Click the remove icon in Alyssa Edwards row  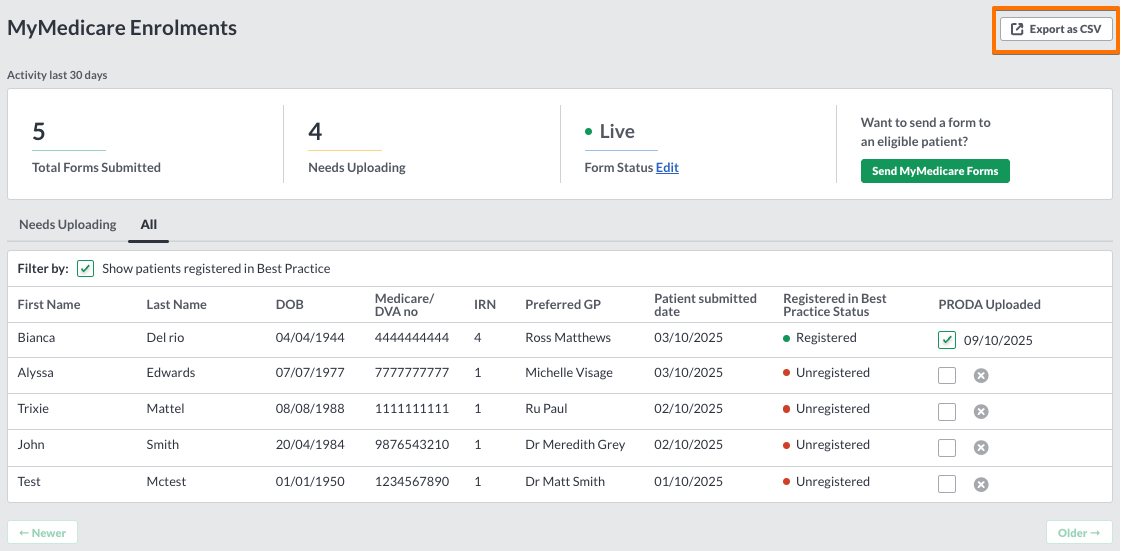click(981, 375)
